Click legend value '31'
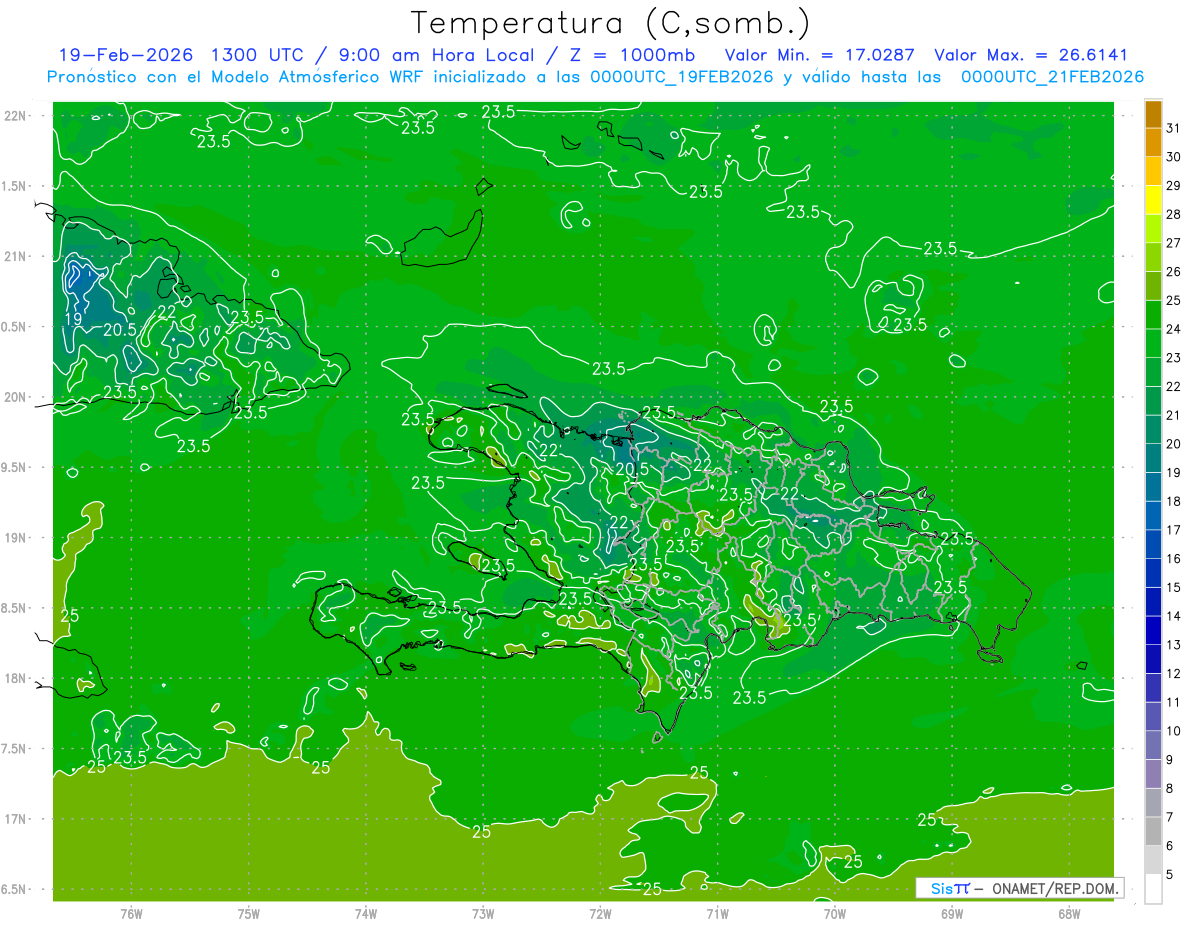This screenshot has width=1200, height=927. [x=1174, y=128]
